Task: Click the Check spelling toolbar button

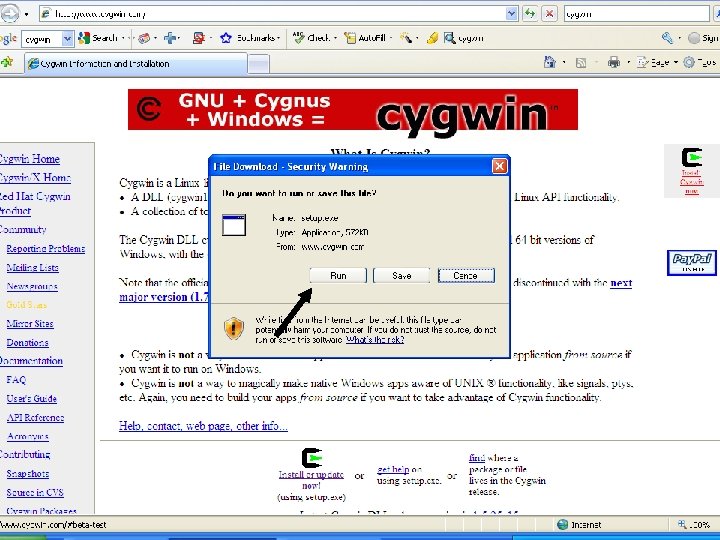Action: [x=314, y=38]
